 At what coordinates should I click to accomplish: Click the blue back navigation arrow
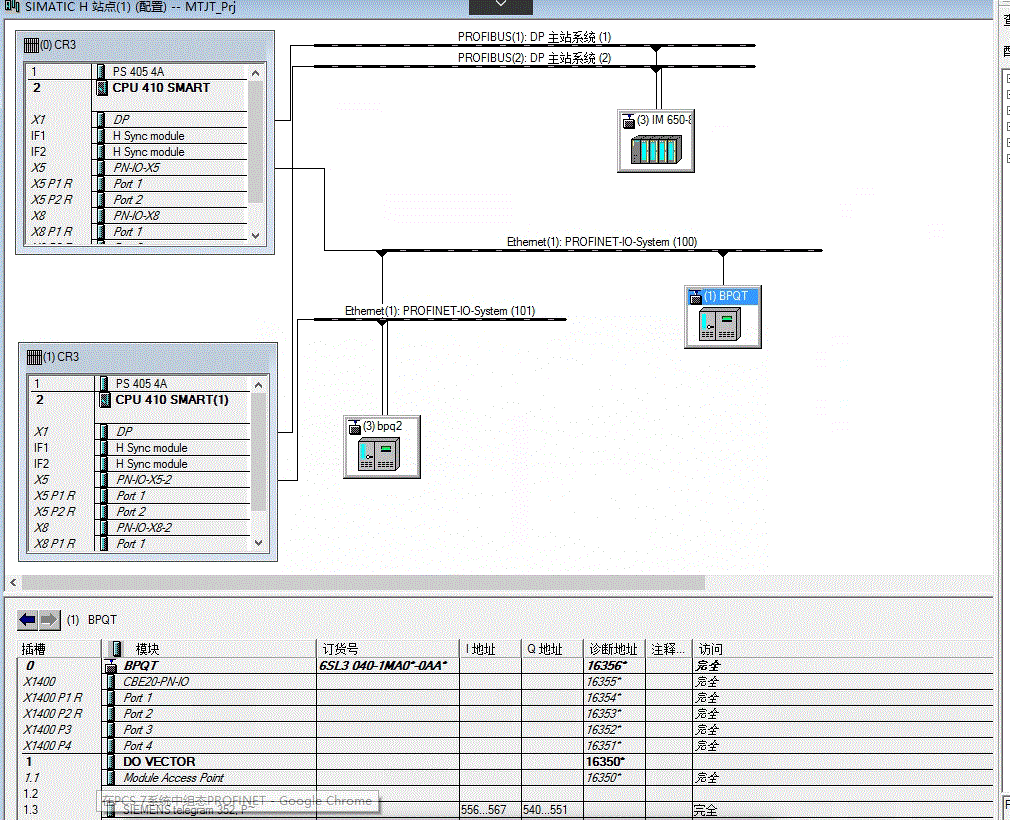(28, 620)
